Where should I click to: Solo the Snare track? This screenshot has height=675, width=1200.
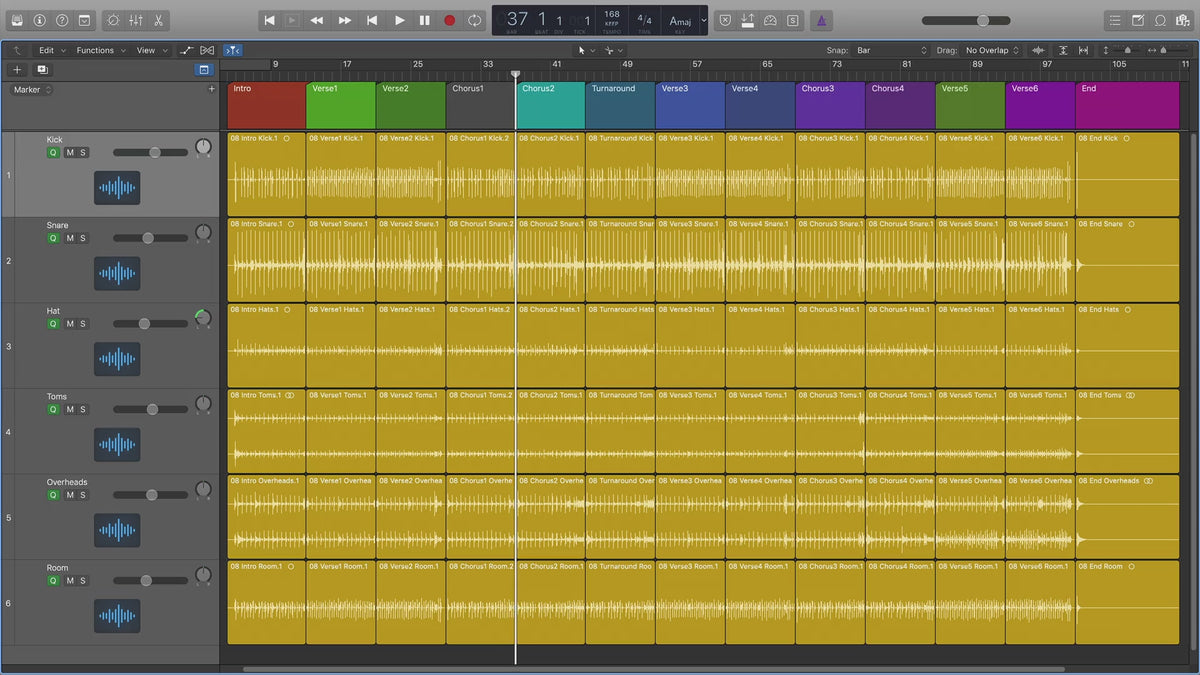(83, 238)
